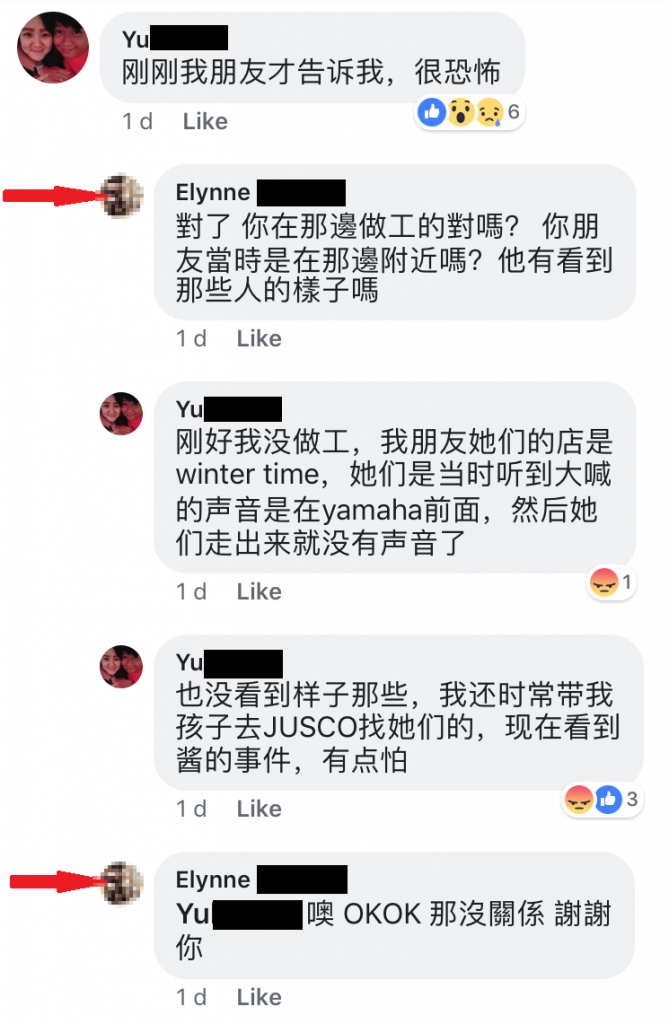Viewport: 669px width, 1024px height.
Task: Like the top comment about 很恐怖
Action: pos(205,121)
